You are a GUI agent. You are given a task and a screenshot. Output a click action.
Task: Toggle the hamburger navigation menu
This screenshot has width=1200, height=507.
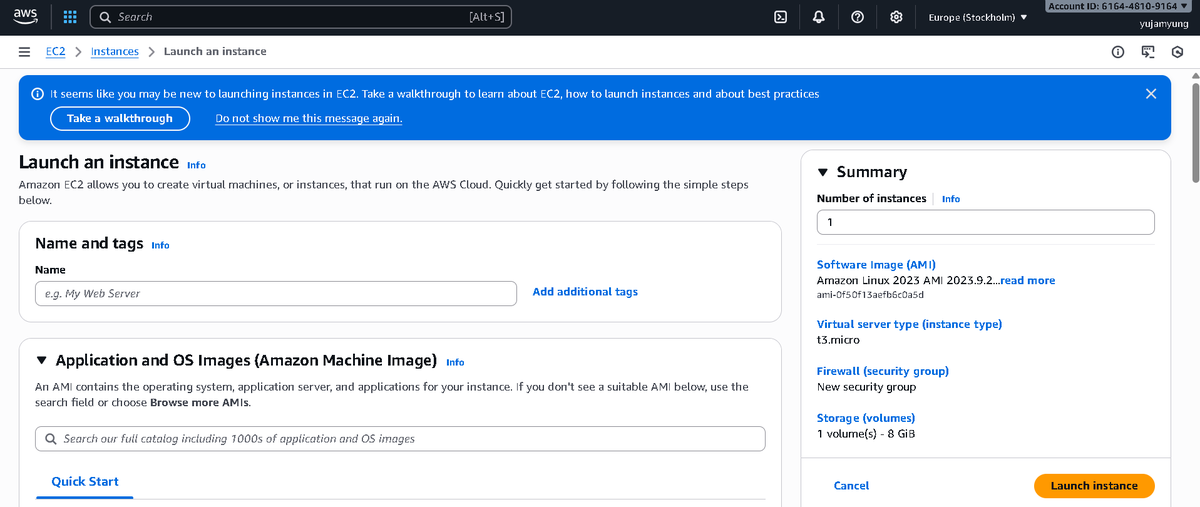tap(24, 51)
